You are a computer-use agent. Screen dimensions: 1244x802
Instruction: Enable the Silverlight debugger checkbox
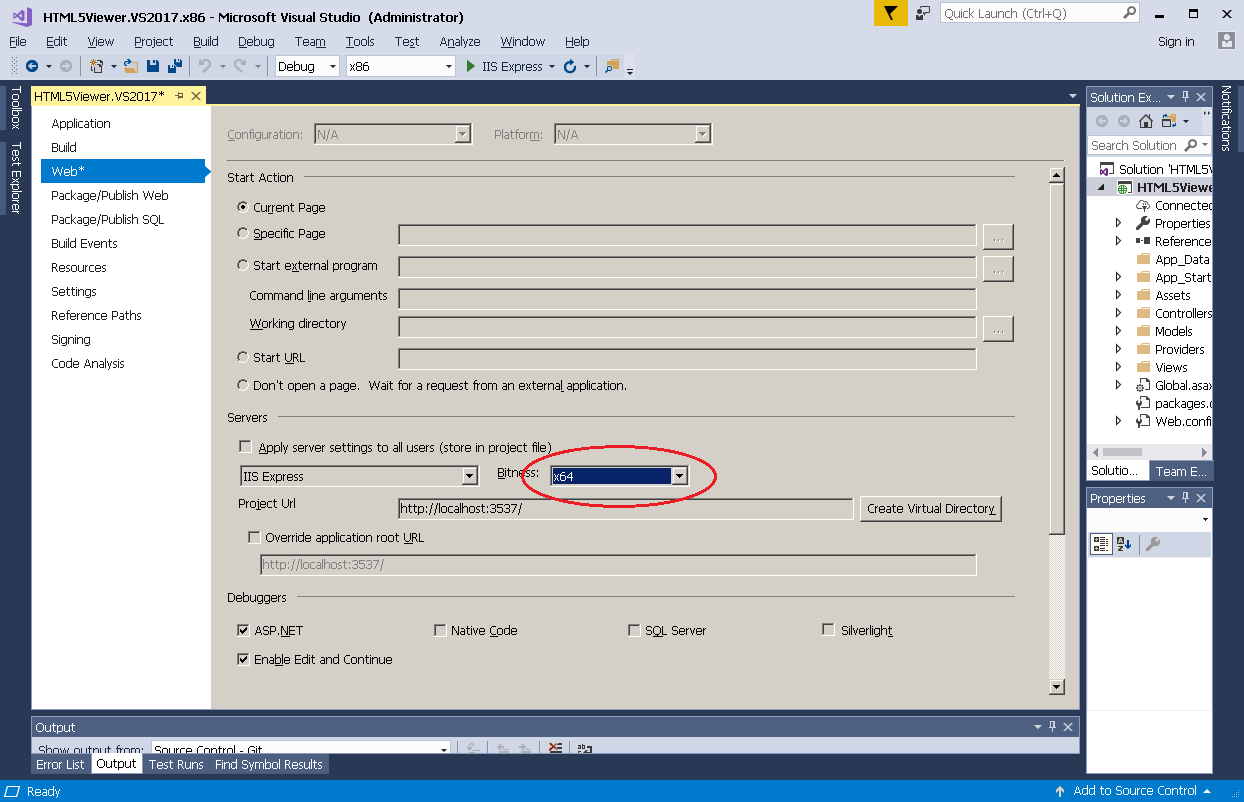828,630
